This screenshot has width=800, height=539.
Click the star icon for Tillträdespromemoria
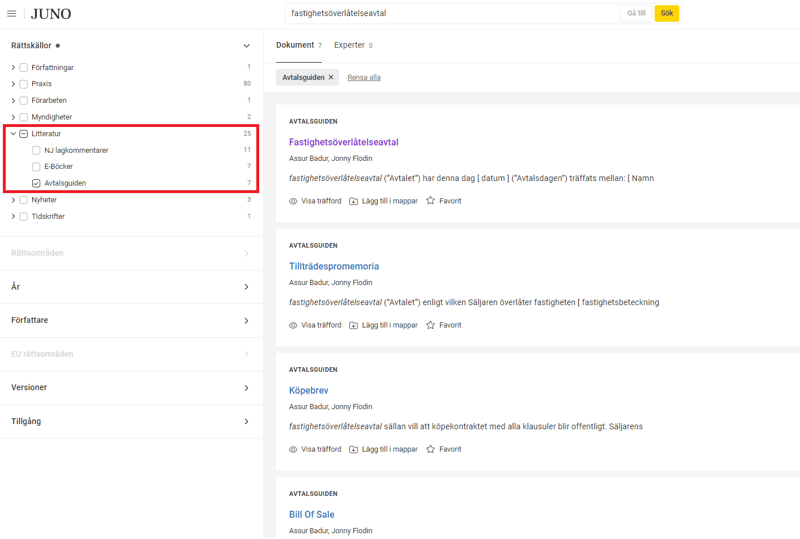coord(431,325)
